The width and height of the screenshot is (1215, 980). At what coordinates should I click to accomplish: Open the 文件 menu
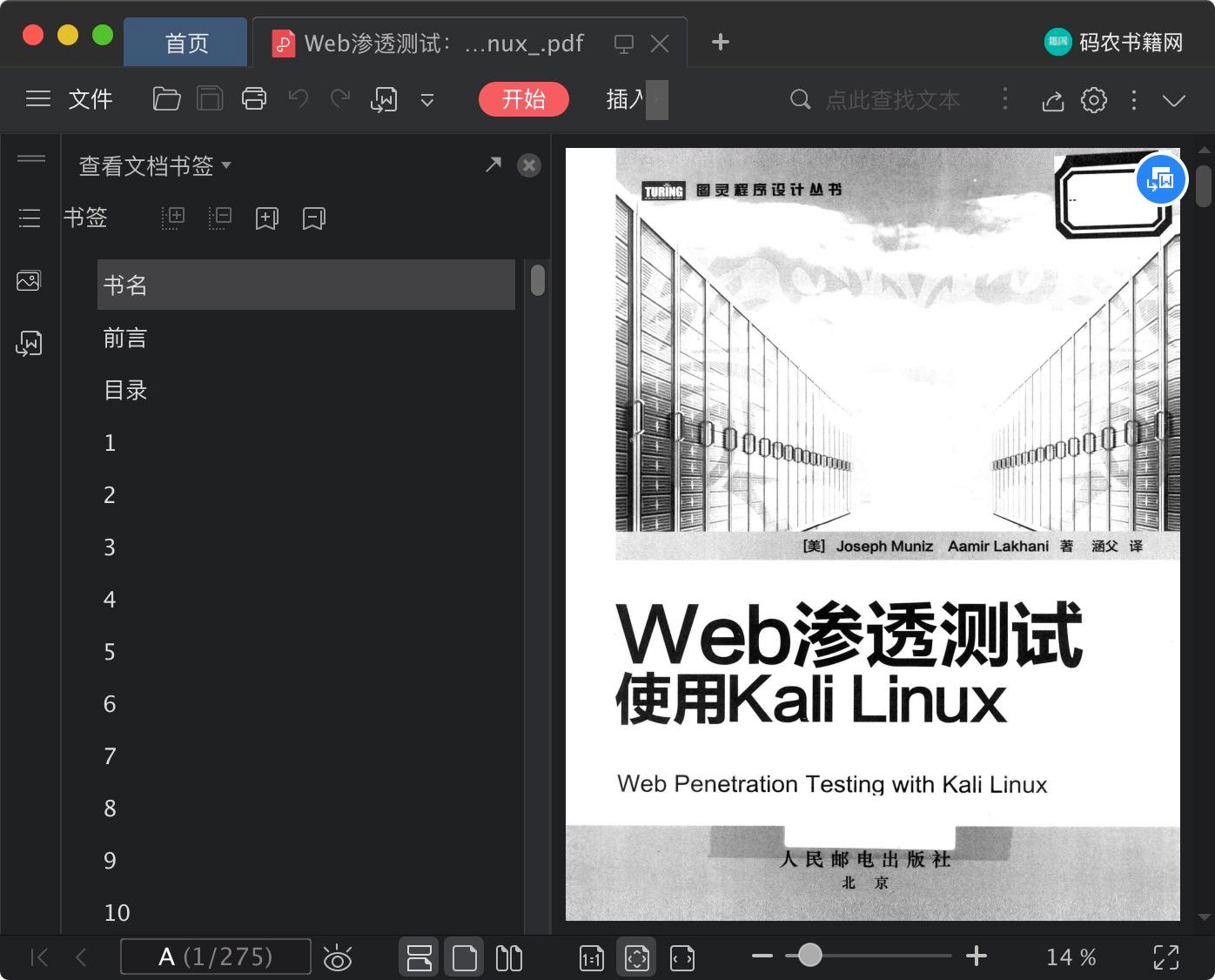pyautogui.click(x=91, y=99)
